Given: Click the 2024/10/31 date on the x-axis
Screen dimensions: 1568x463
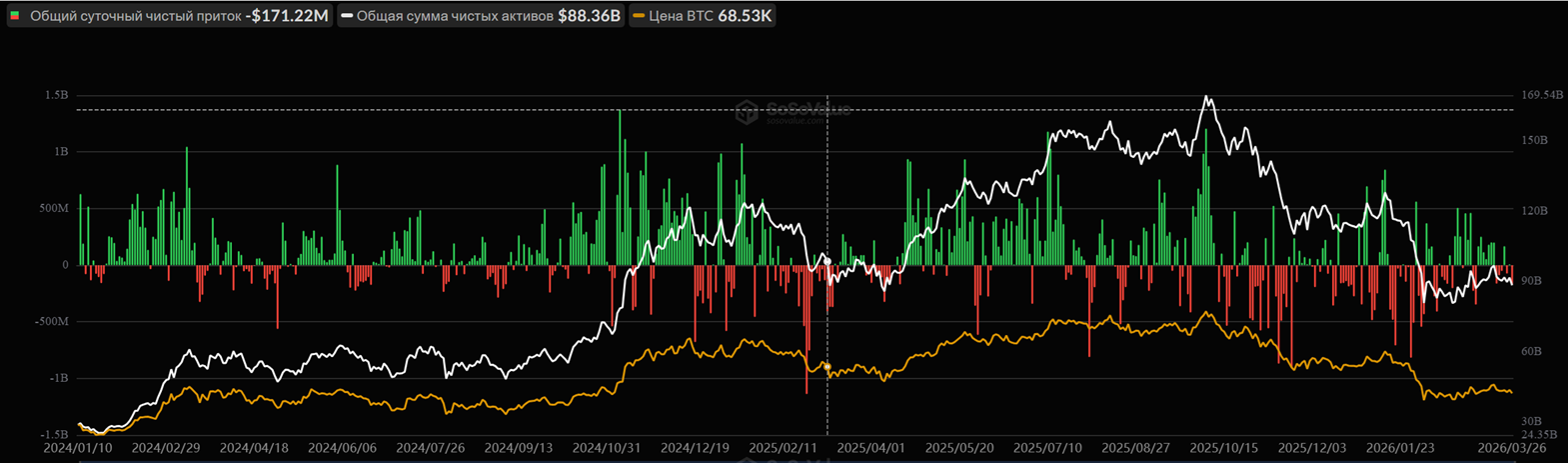Looking at the screenshot, I should 607,449.
